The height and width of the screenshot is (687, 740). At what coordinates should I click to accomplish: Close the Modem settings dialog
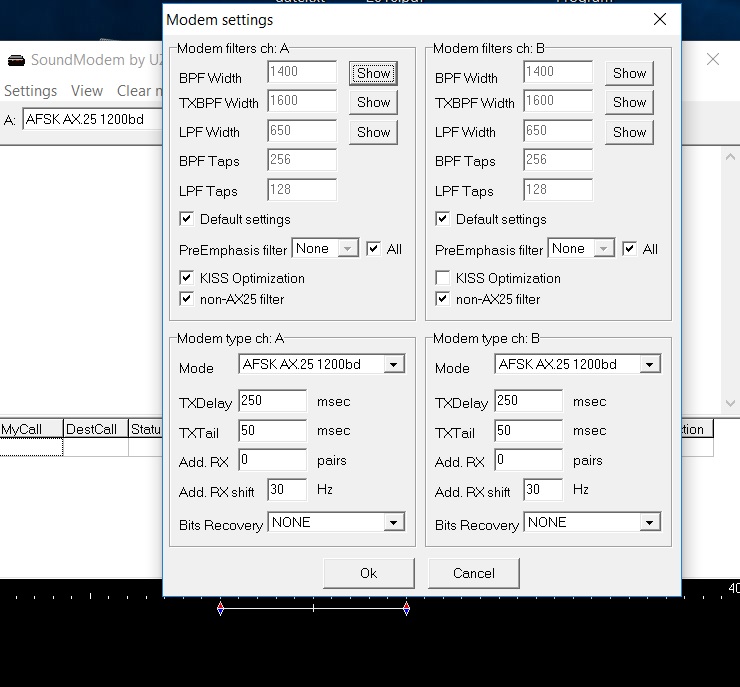coord(659,20)
